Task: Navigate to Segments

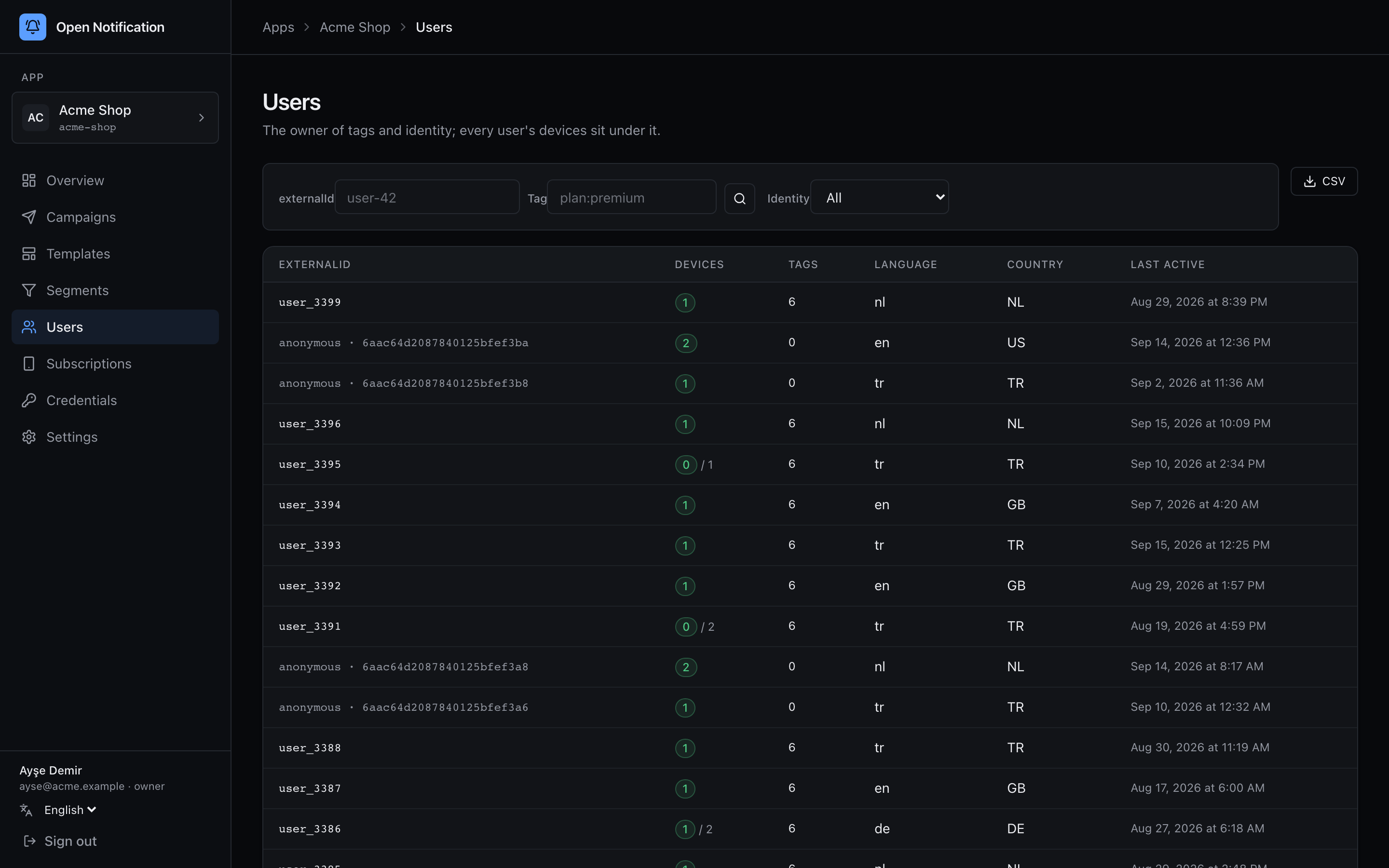Action: coord(115,290)
